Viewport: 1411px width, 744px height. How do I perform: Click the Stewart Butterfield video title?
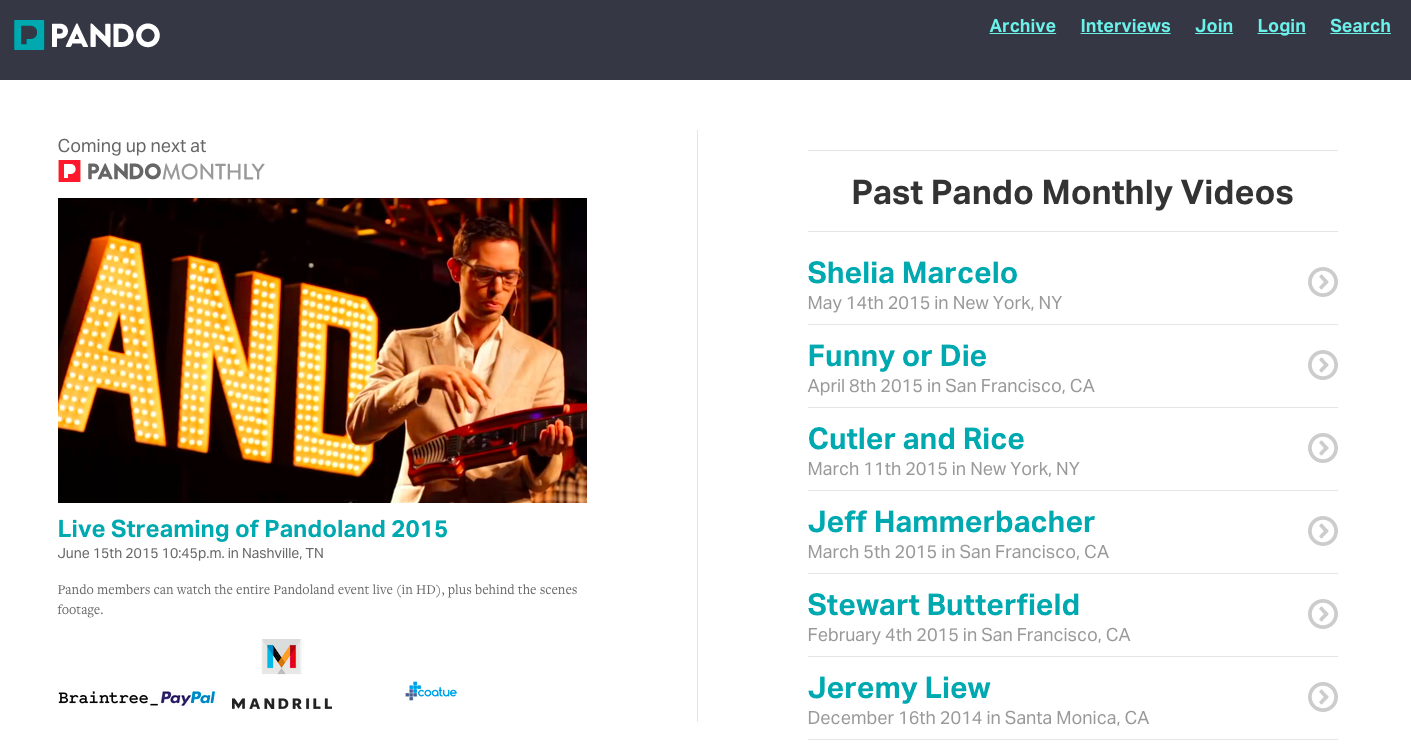pyautogui.click(x=943, y=605)
